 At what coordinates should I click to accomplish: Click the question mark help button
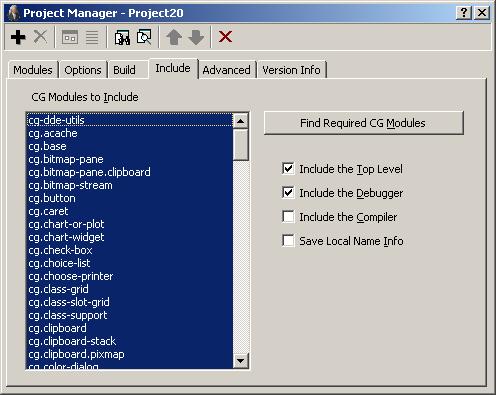point(464,13)
